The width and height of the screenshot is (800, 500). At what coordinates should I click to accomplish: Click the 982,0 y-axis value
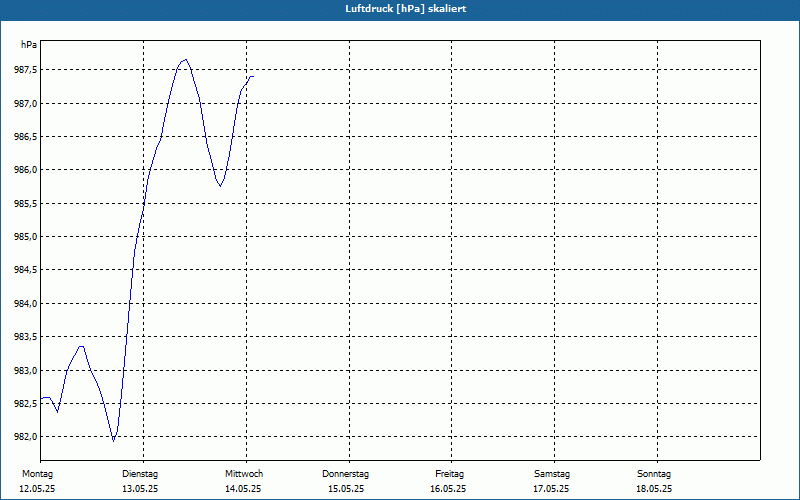pos(25,437)
